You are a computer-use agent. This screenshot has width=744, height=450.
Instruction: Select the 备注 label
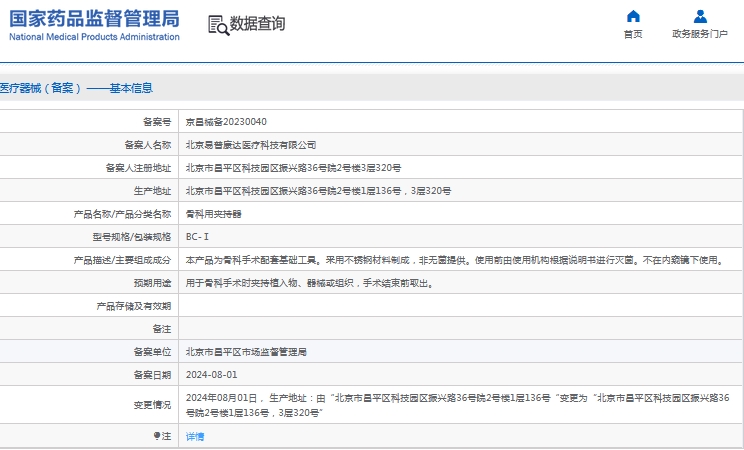tap(162, 329)
